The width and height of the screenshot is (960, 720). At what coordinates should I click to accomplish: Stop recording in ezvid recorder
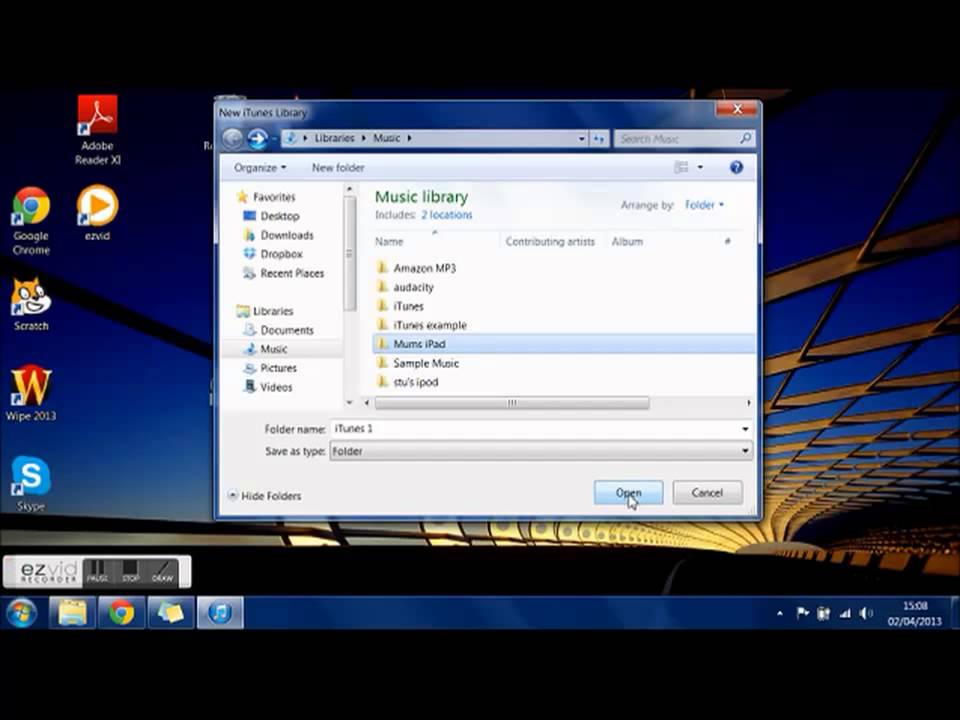[x=130, y=571]
